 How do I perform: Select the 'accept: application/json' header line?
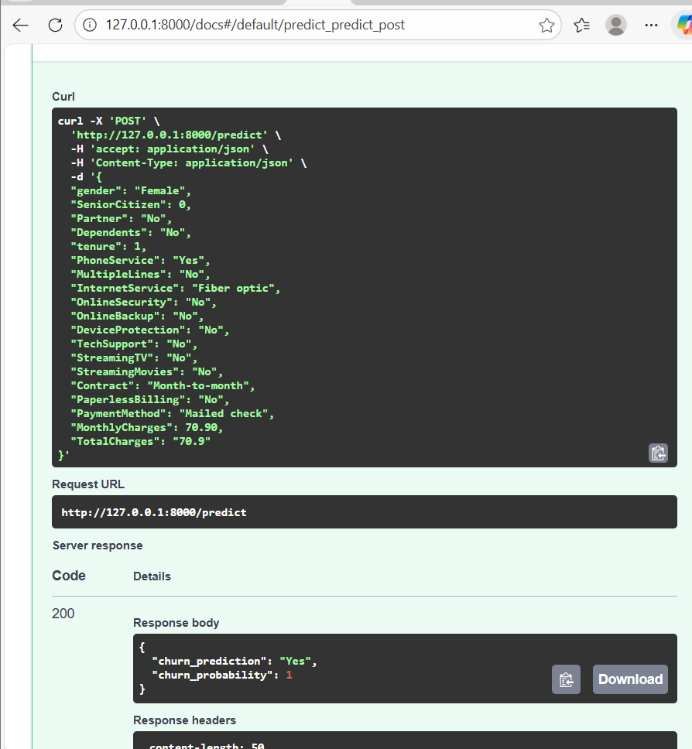170,149
